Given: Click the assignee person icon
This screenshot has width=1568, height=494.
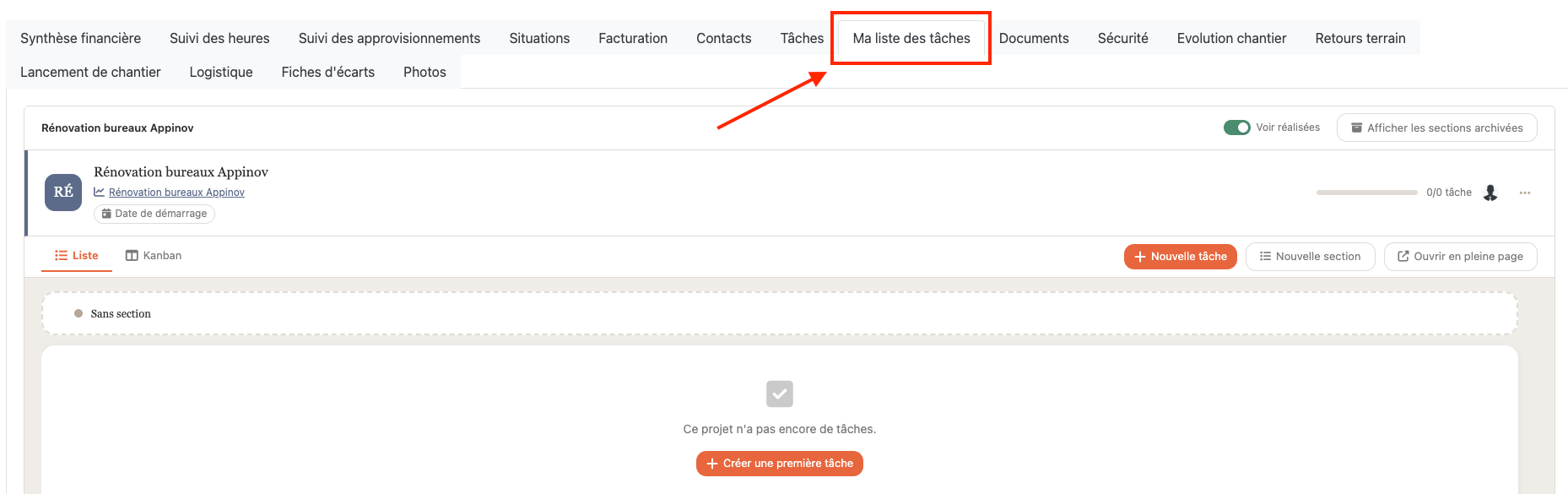Looking at the screenshot, I should pos(1490,193).
